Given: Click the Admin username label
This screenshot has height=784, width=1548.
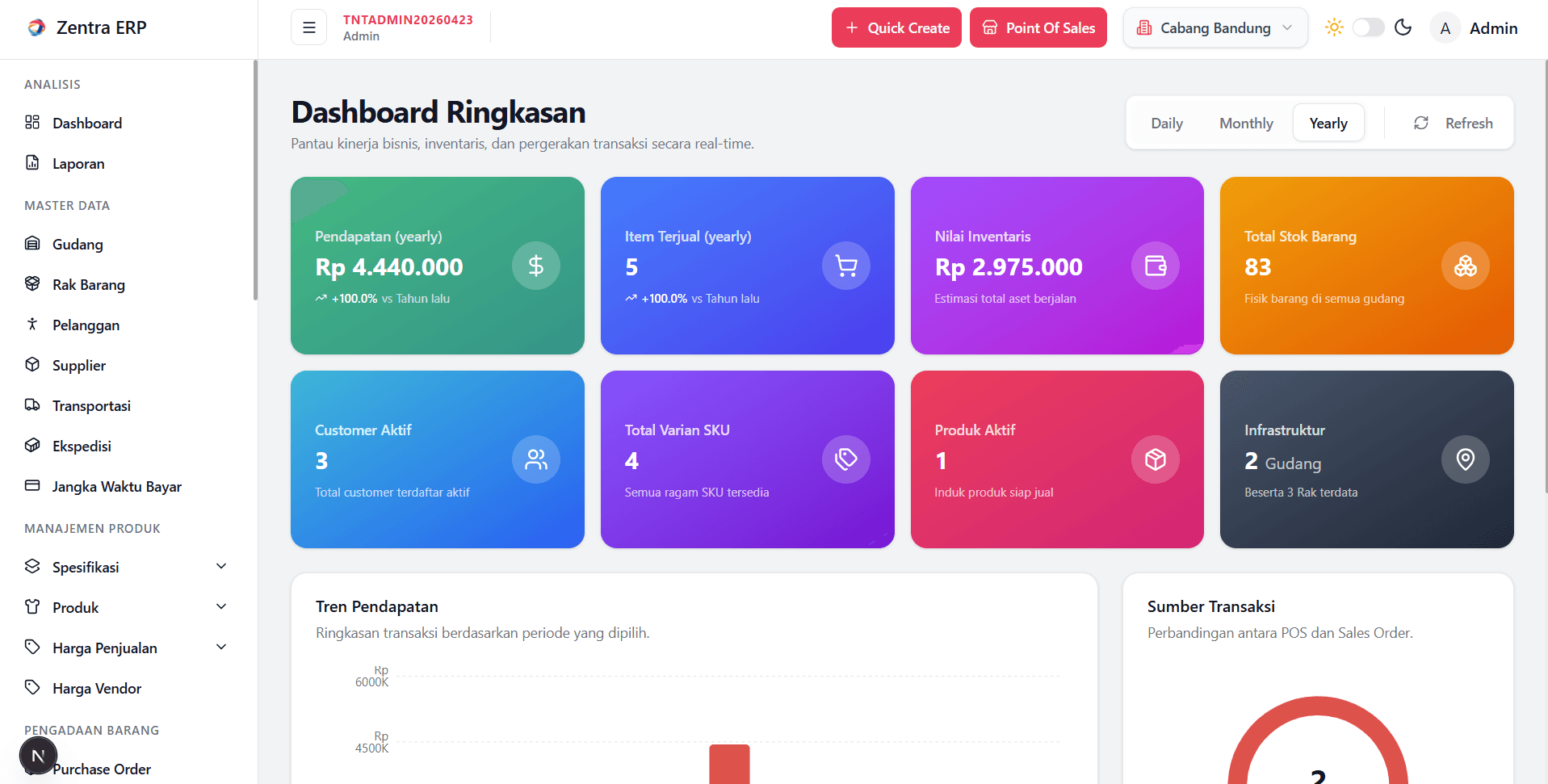Looking at the screenshot, I should point(1494,28).
